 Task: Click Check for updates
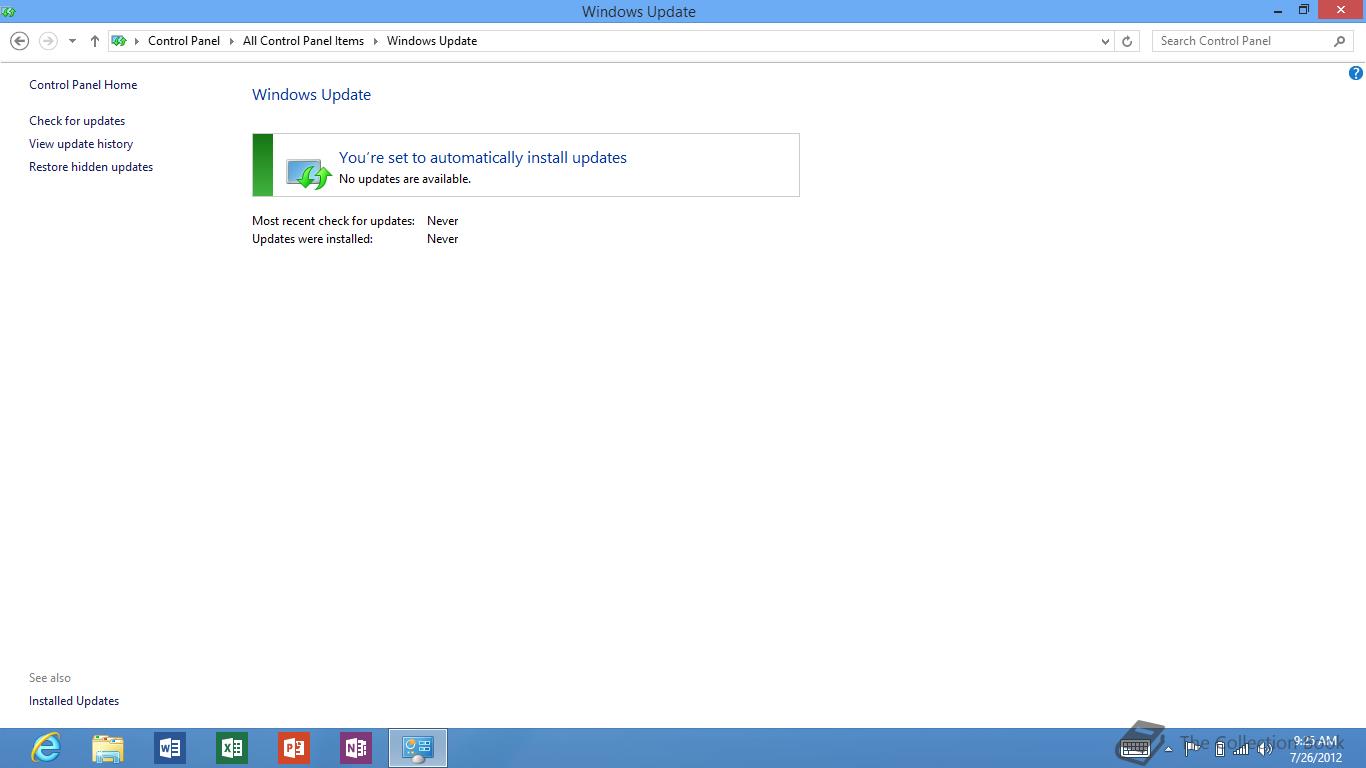[x=77, y=121]
